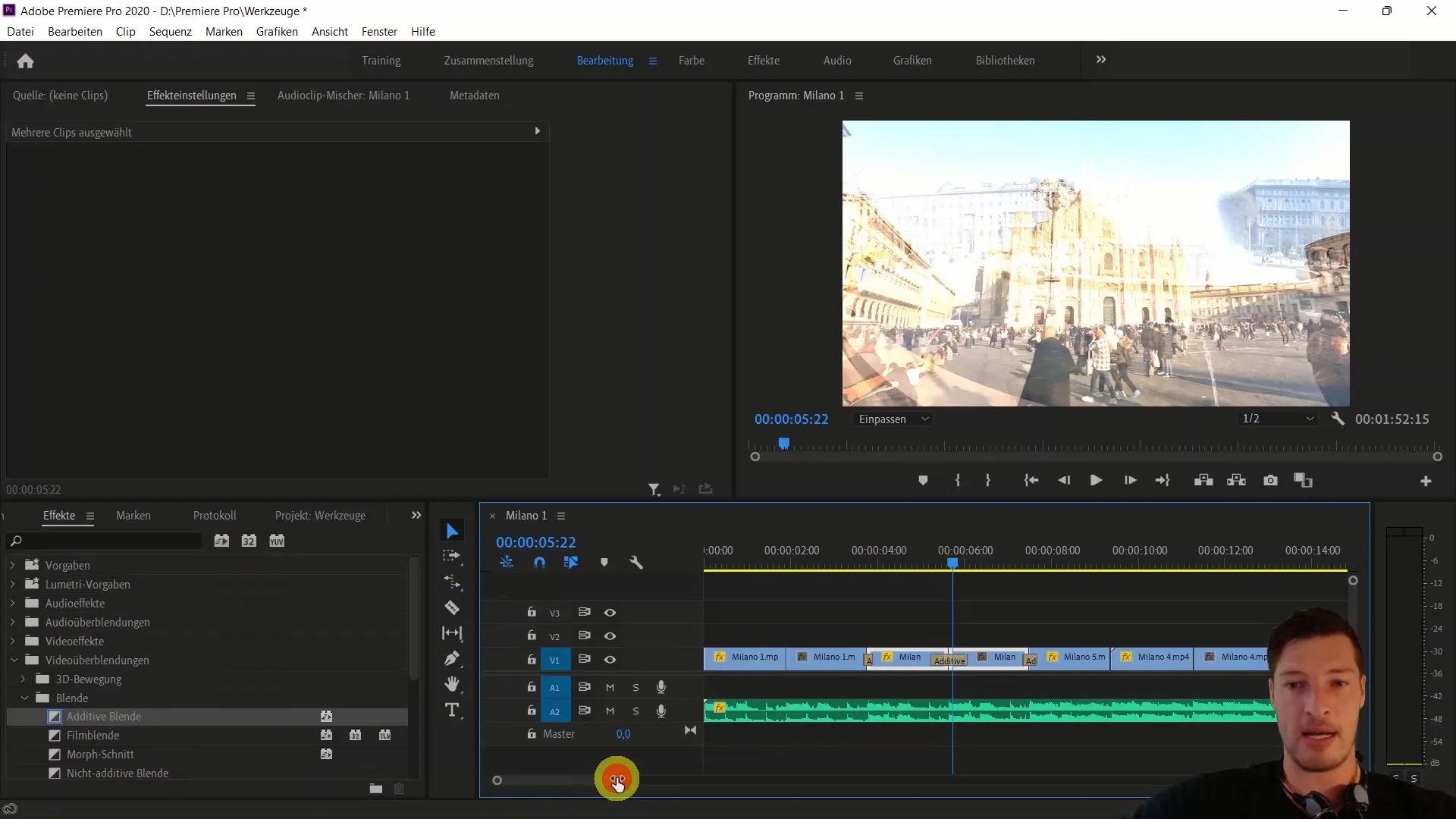Click the filter icon in Effect Controls
Image resolution: width=1456 pixels, height=819 pixels.
[x=654, y=490]
